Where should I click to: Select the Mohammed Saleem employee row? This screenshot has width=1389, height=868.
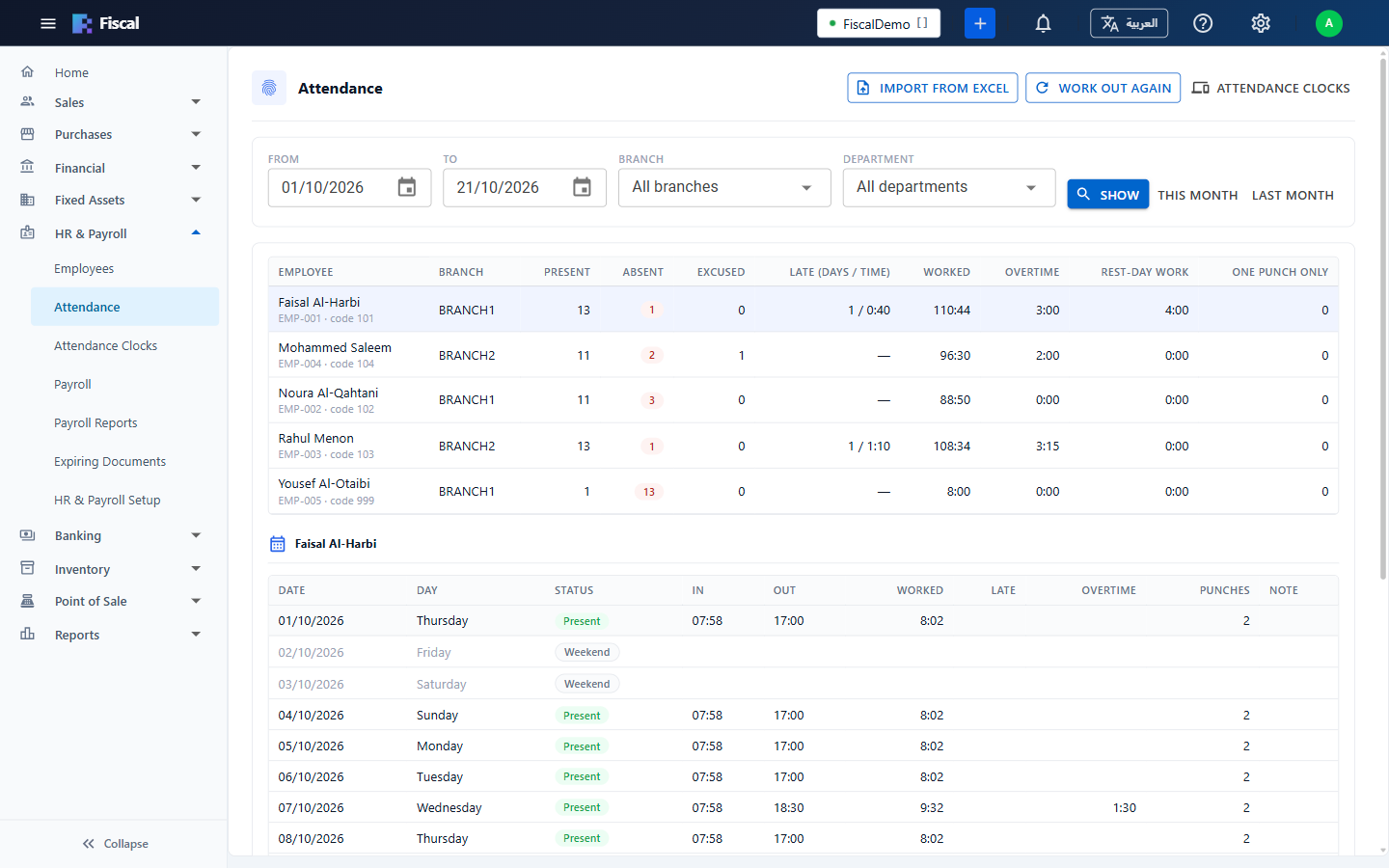[x=803, y=355]
